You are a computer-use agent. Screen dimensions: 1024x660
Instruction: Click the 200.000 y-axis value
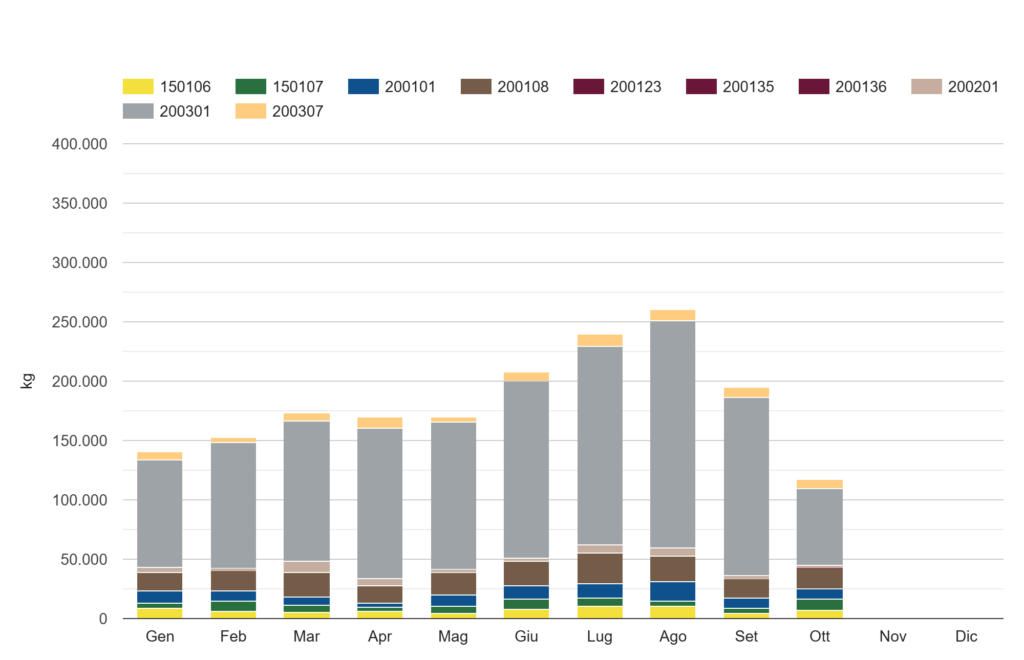point(80,382)
